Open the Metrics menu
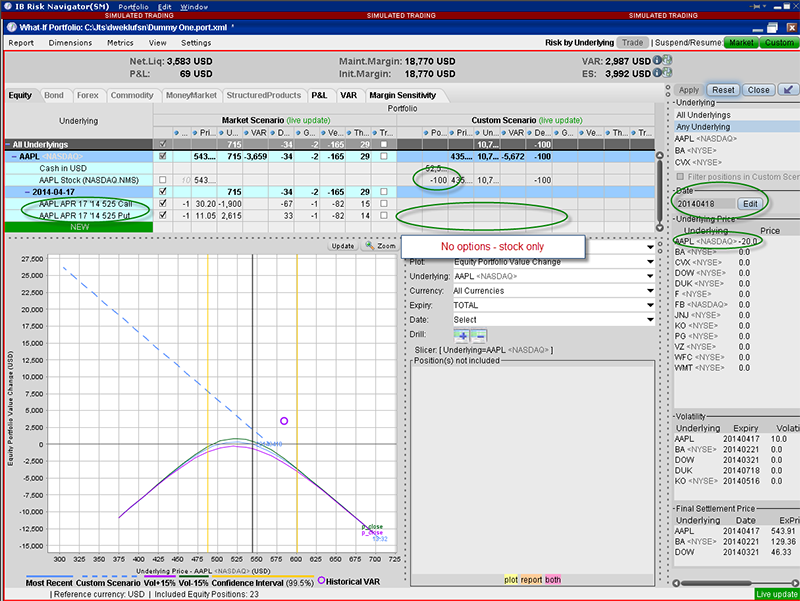 click(120, 43)
